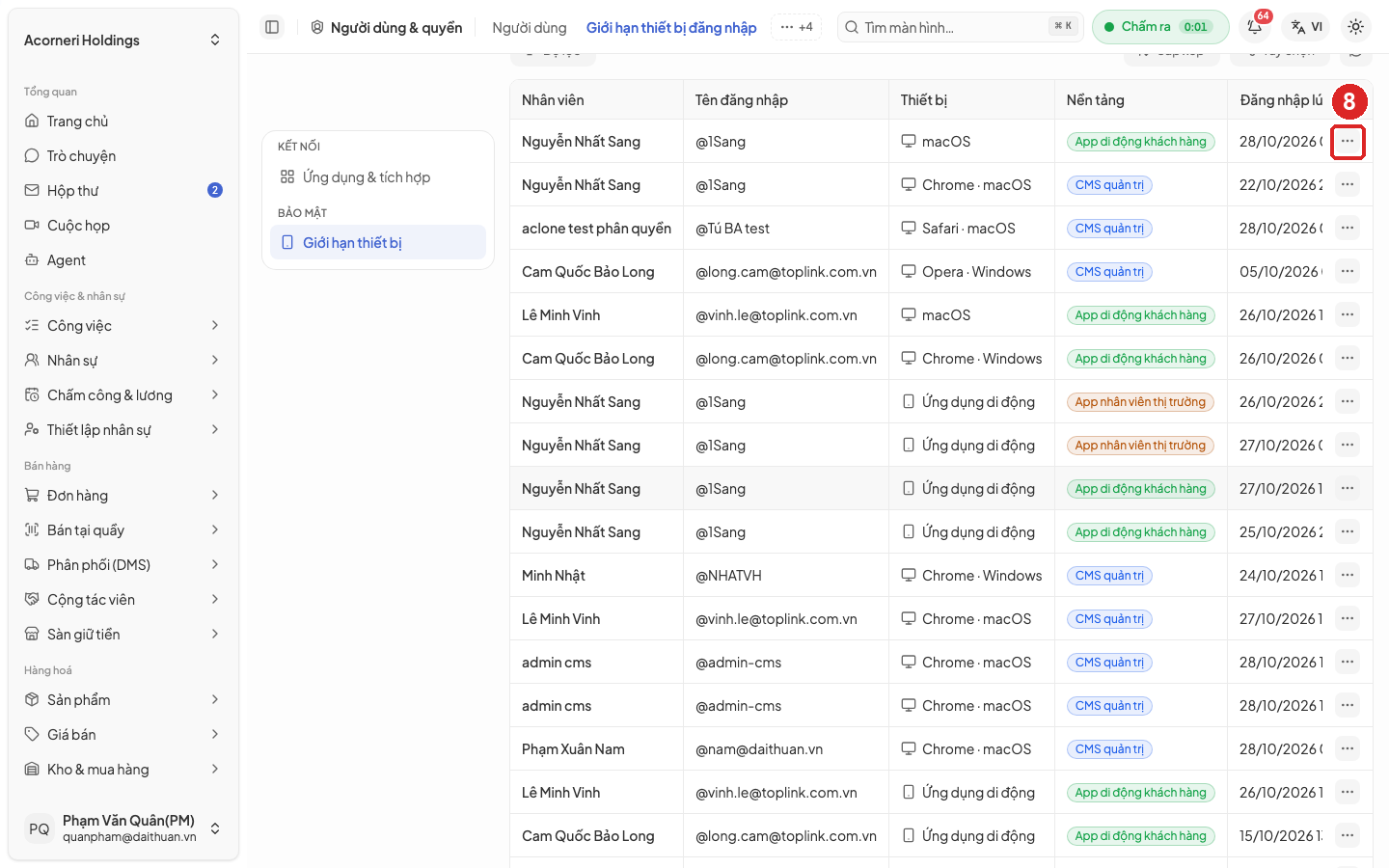Image resolution: width=1389 pixels, height=868 pixels.
Task: Show the +4 more tabs menu
Action: 797,27
